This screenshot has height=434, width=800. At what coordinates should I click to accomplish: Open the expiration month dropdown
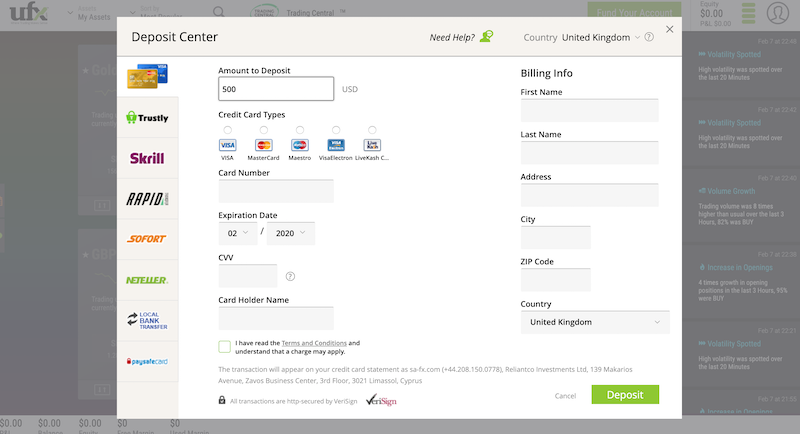(238, 233)
